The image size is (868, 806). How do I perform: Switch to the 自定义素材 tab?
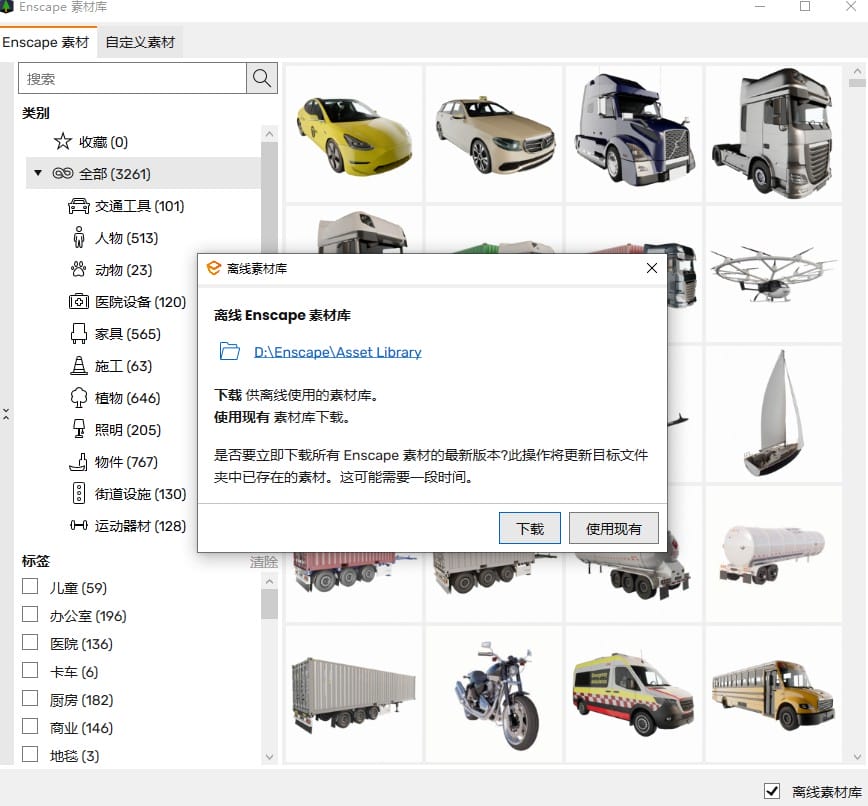click(x=140, y=42)
